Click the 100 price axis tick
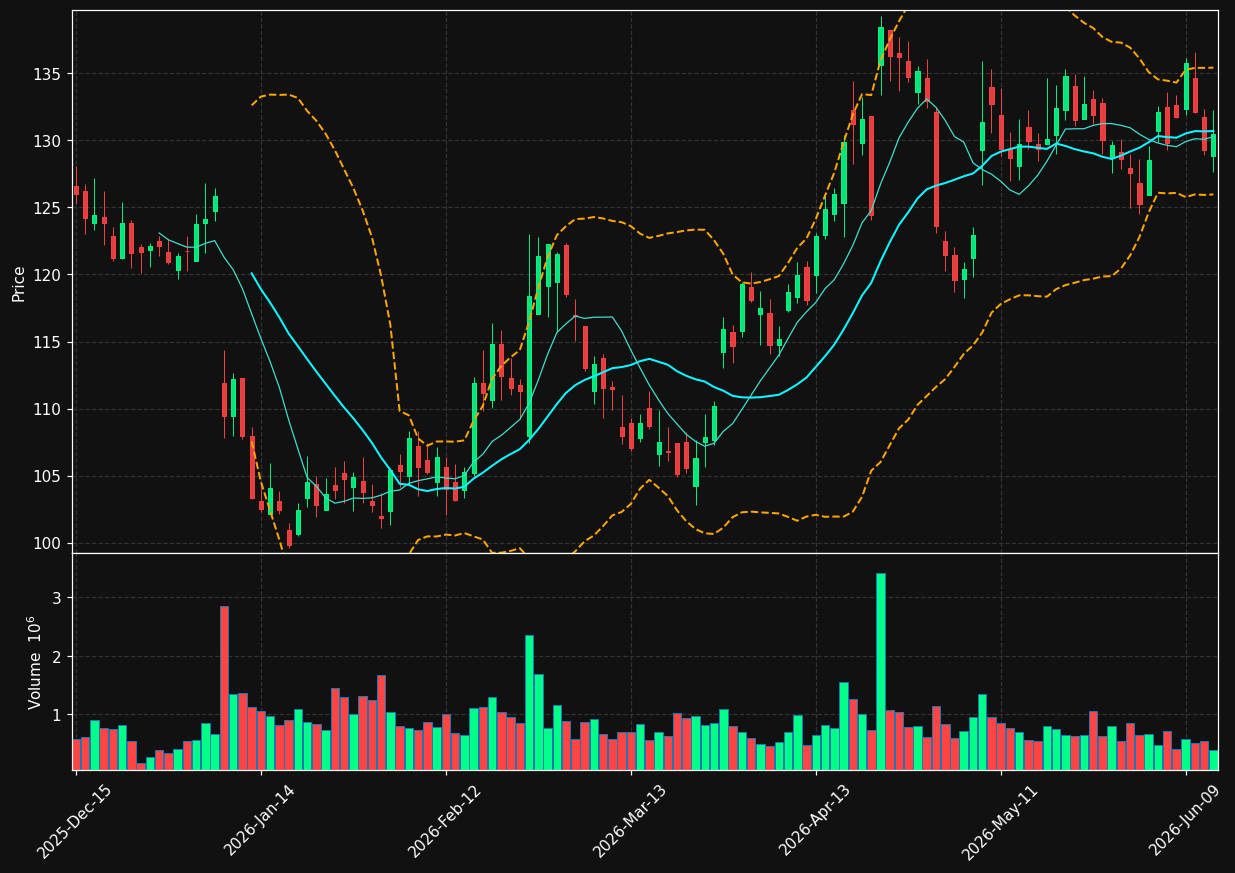This screenshot has width=1235, height=873. [x=46, y=543]
